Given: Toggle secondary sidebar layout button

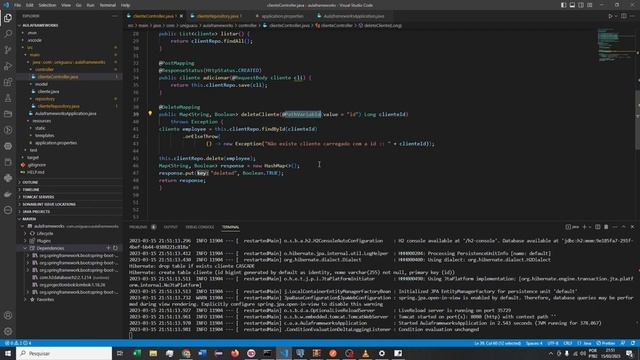Looking at the screenshot, I should tap(581, 5).
